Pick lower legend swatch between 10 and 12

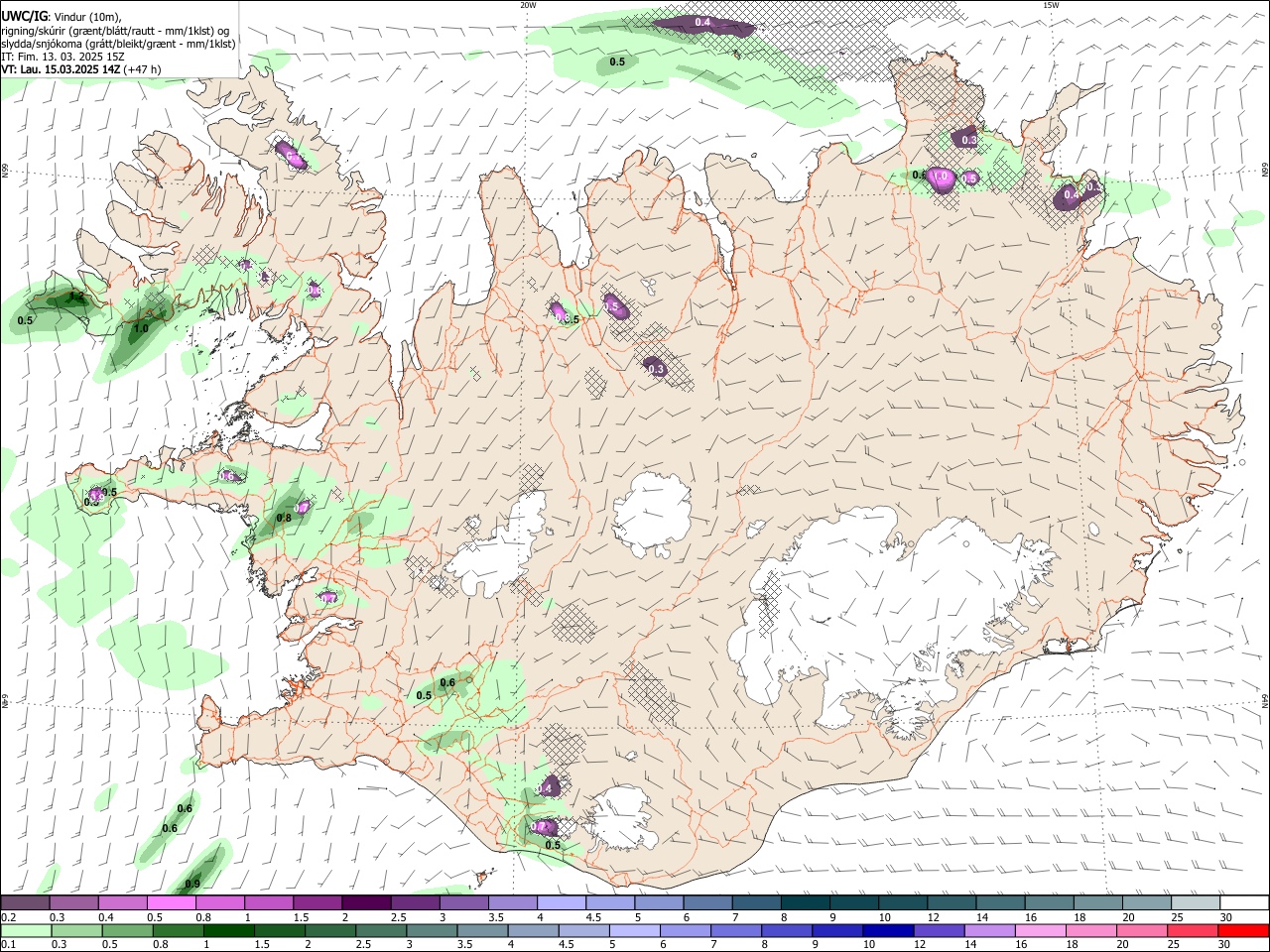(x=887, y=930)
